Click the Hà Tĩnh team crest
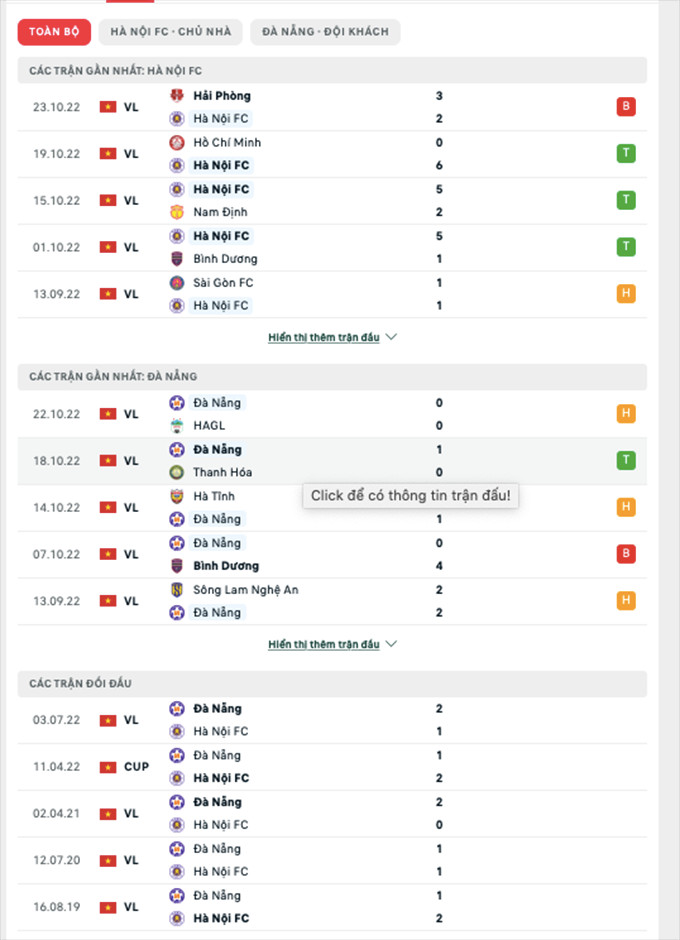680x940 pixels. (177, 496)
